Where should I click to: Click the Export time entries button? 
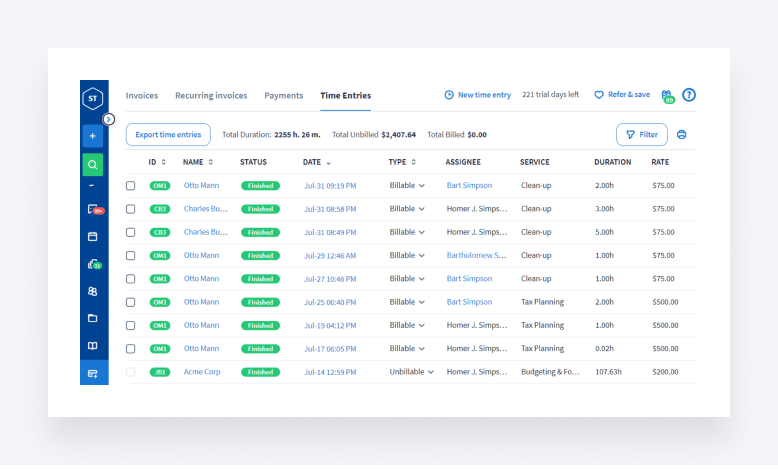pos(168,135)
